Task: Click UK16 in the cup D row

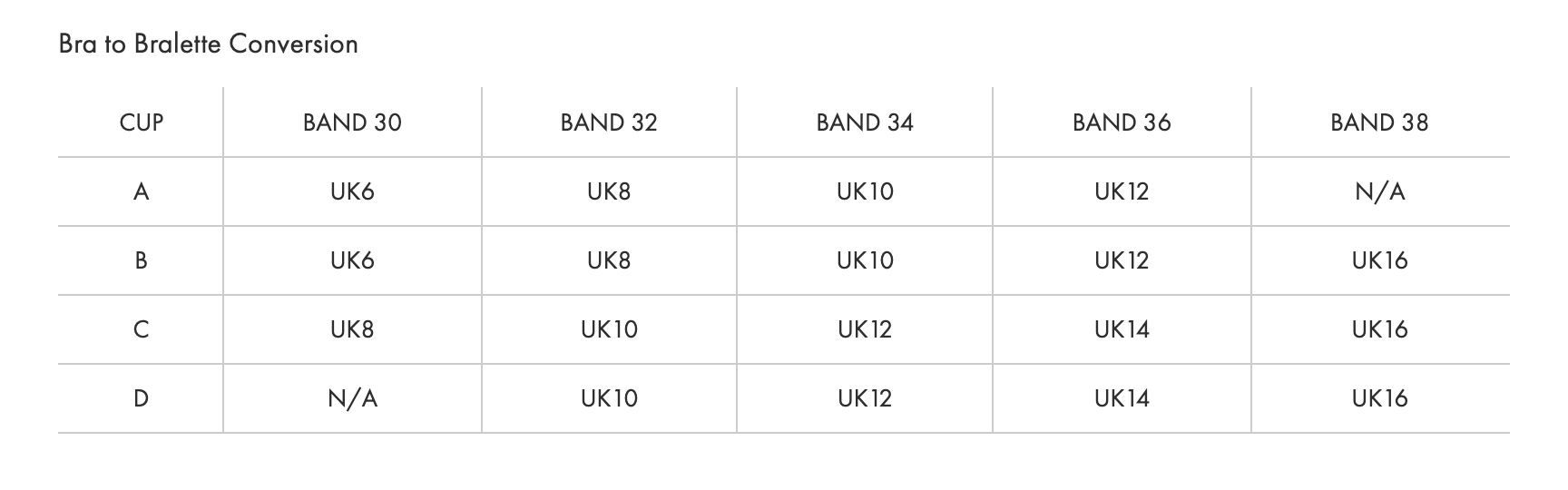Action: tap(1379, 398)
